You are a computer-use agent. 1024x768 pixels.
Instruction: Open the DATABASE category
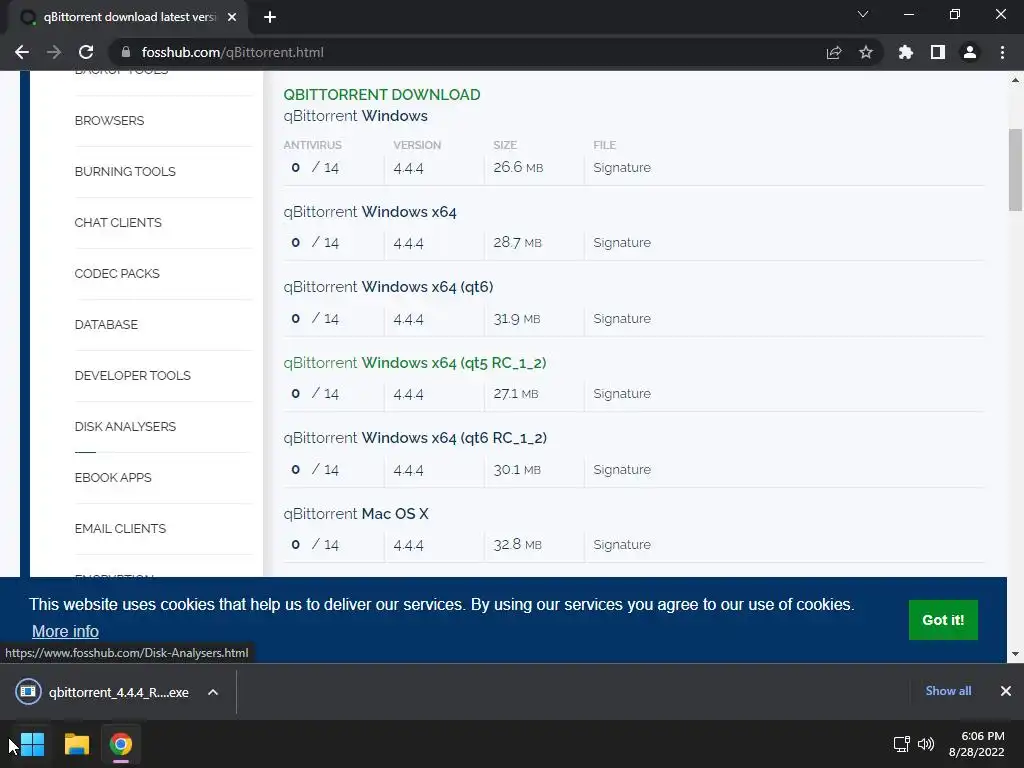click(106, 325)
